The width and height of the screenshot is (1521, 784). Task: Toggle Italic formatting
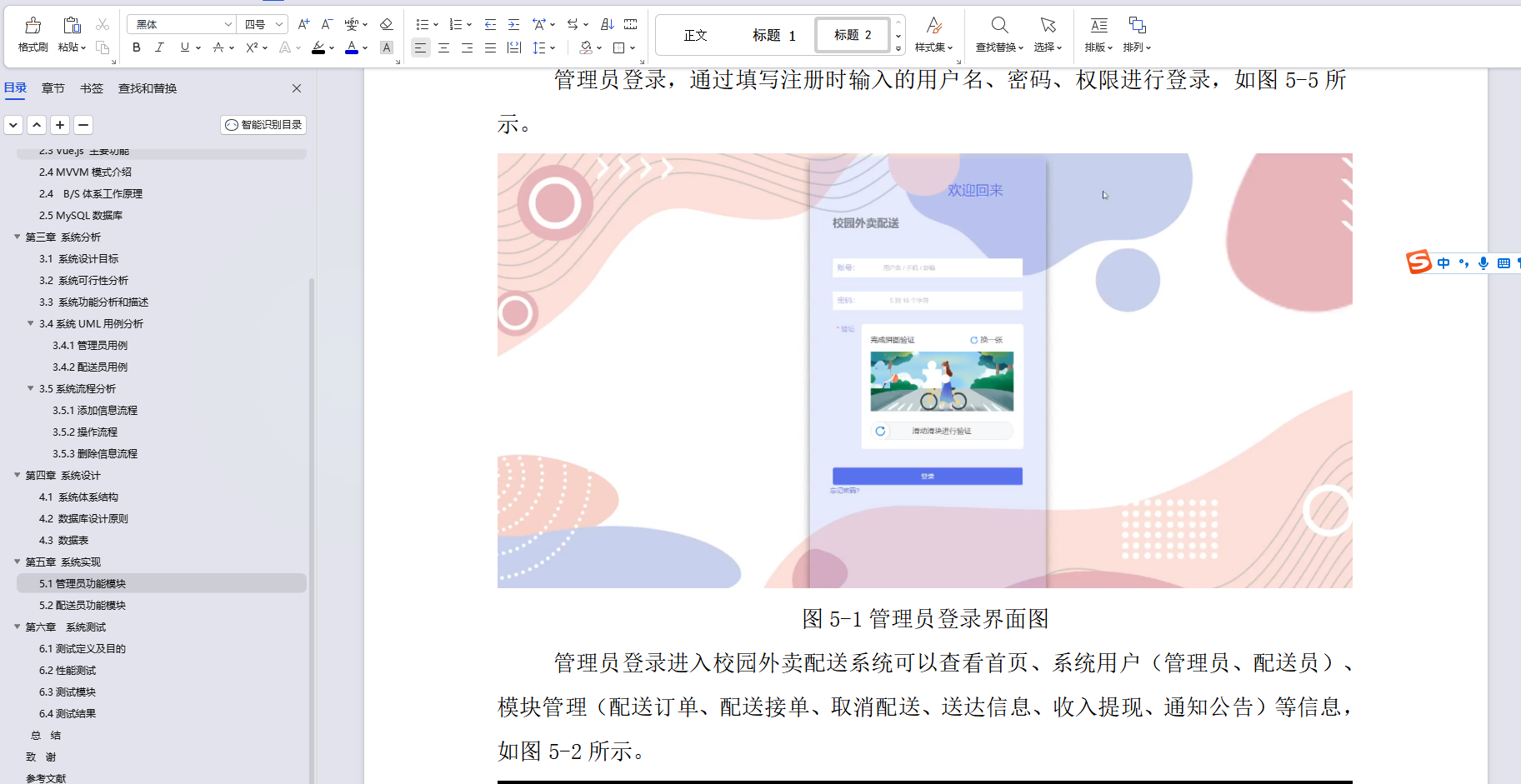160,47
